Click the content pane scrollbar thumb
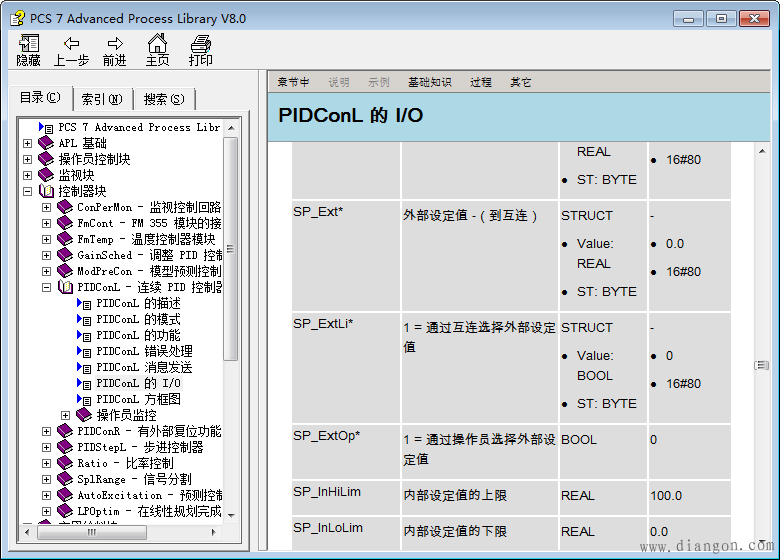This screenshot has height=560, width=780. pyautogui.click(x=762, y=366)
